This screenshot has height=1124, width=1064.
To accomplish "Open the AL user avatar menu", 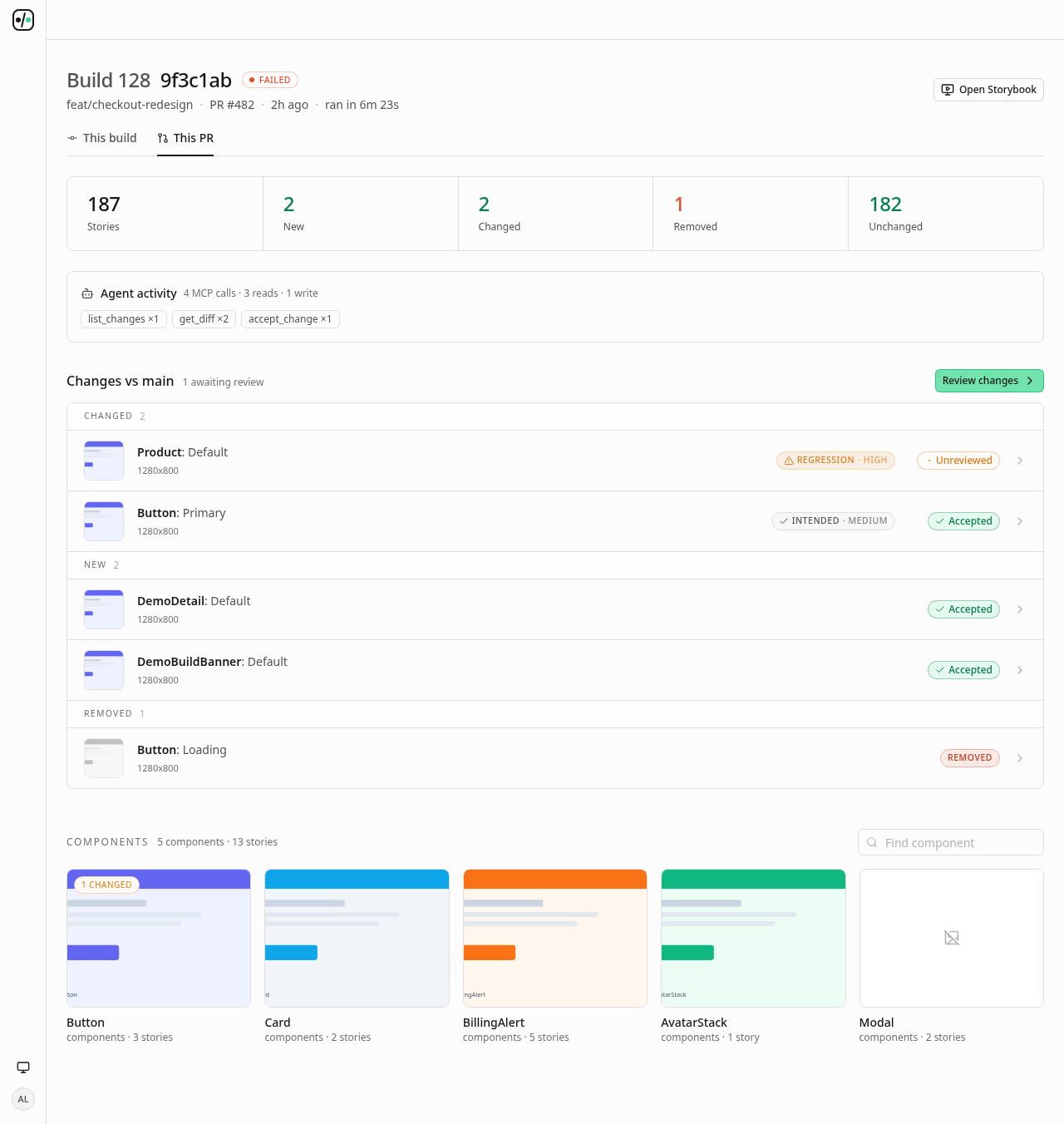I will click(23, 1099).
